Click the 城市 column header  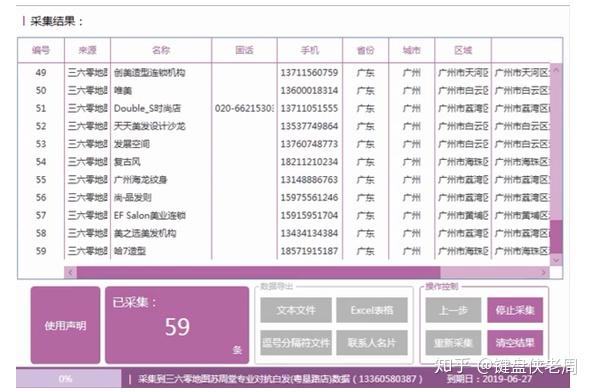(x=412, y=50)
